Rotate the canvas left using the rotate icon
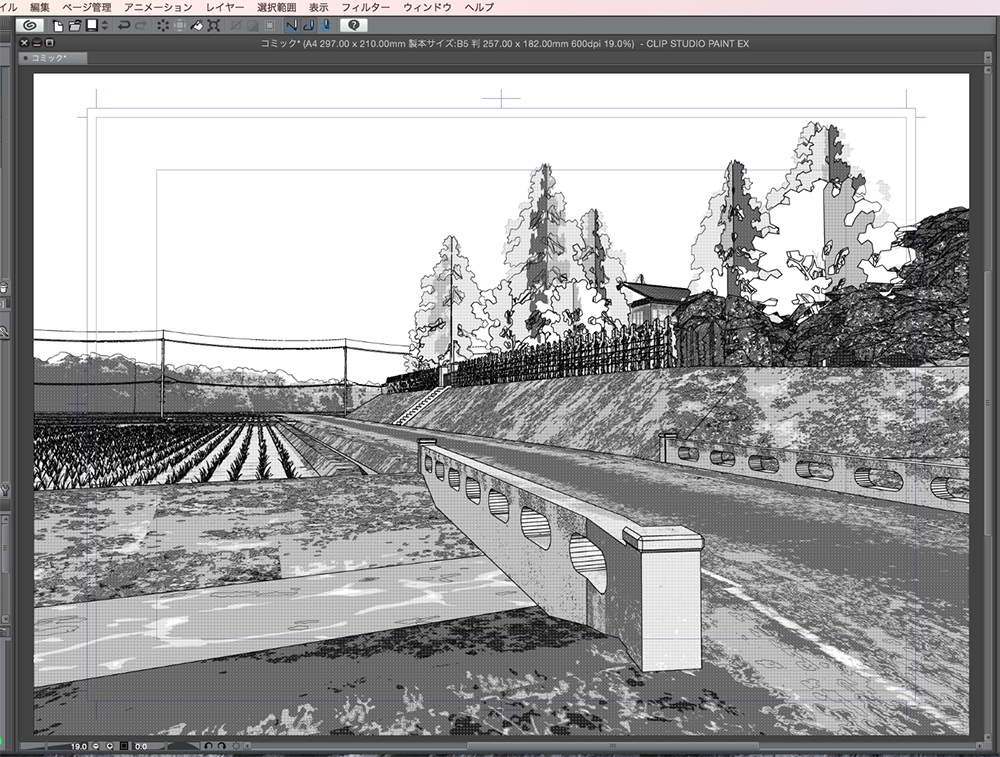1000x757 pixels. click(209, 744)
